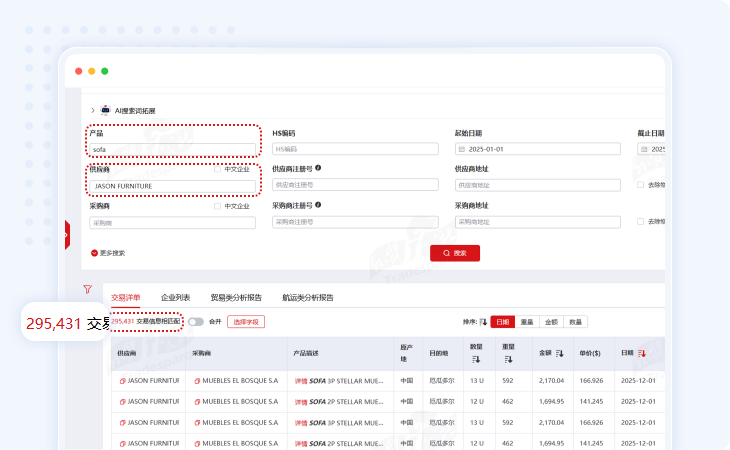Expand the AI搜索词拓展 section chevron
The width and height of the screenshot is (730, 450).
tap(93, 110)
